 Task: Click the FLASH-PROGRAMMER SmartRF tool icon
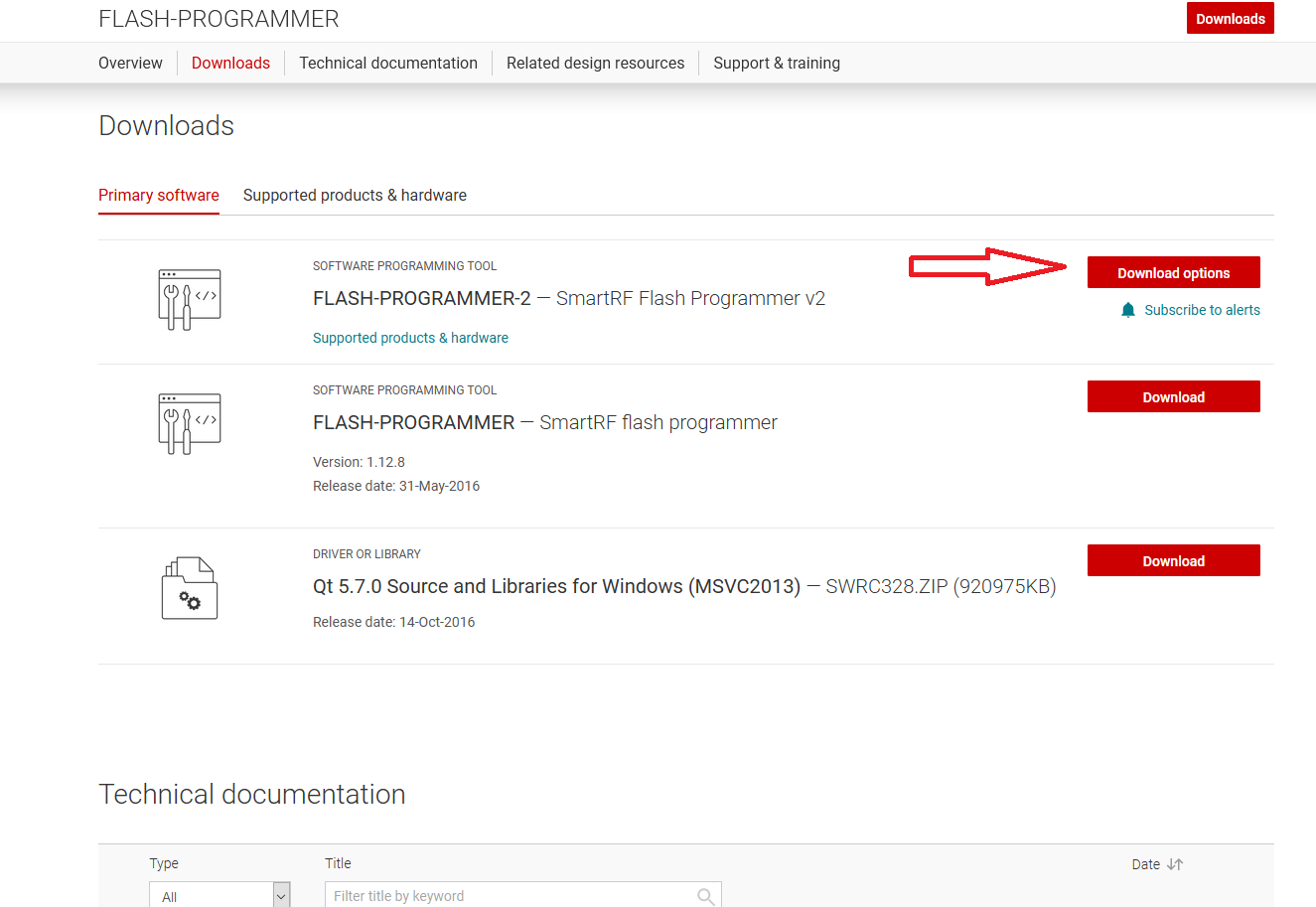pyautogui.click(x=190, y=423)
